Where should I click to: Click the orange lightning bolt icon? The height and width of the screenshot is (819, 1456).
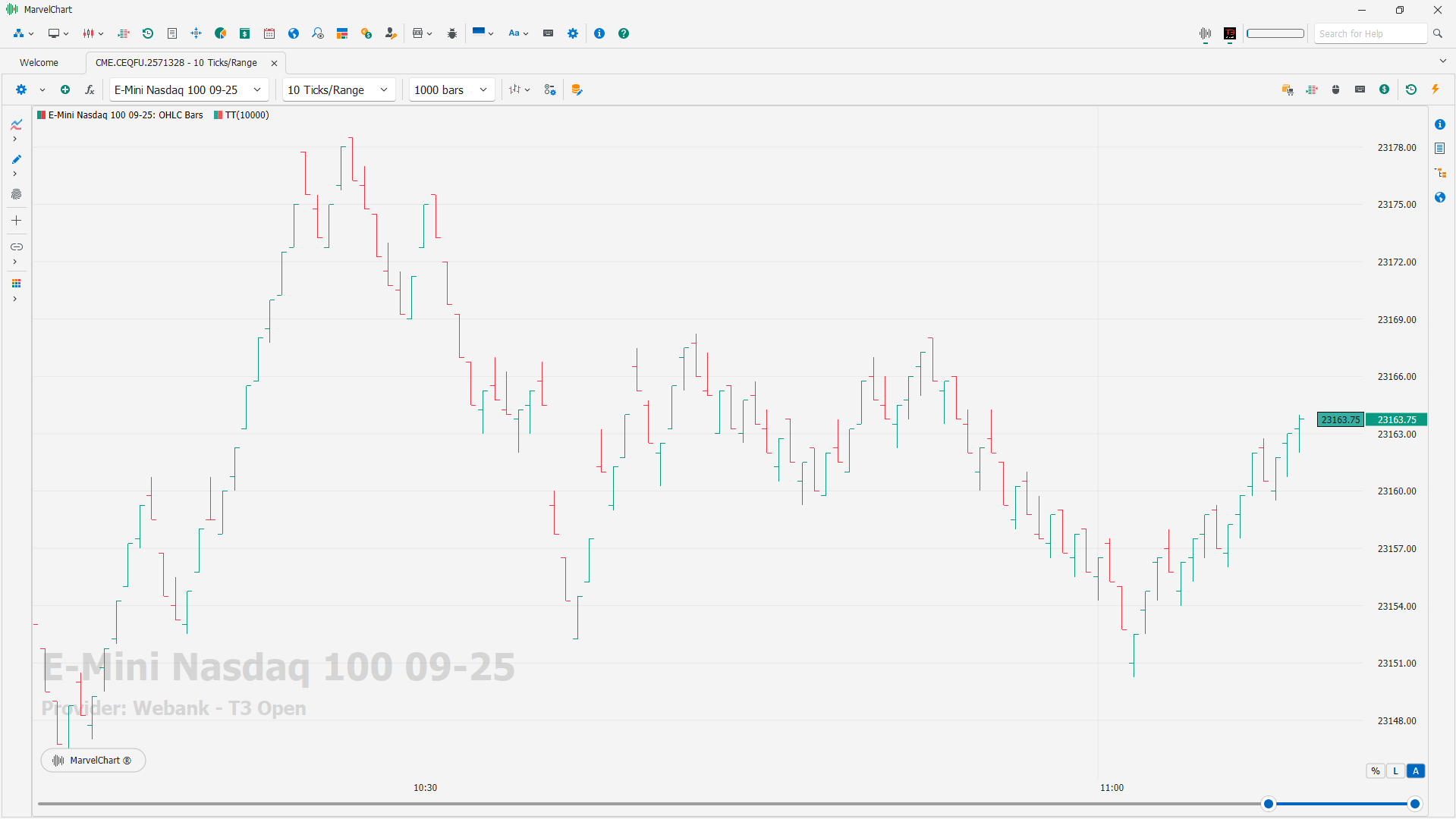click(x=1436, y=89)
